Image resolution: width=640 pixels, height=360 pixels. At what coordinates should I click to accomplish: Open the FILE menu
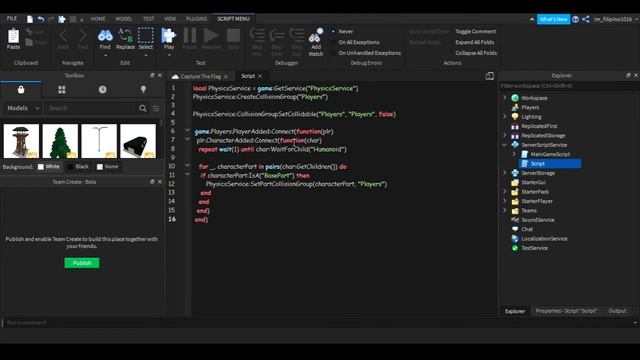click(x=12, y=19)
